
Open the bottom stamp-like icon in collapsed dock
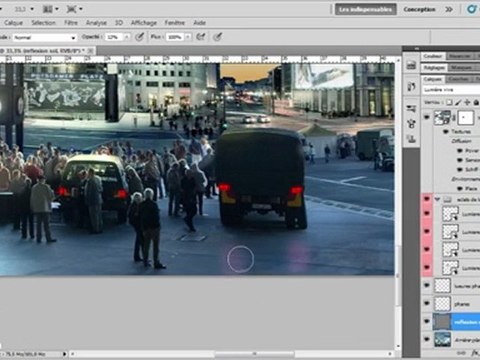[x=411, y=139]
